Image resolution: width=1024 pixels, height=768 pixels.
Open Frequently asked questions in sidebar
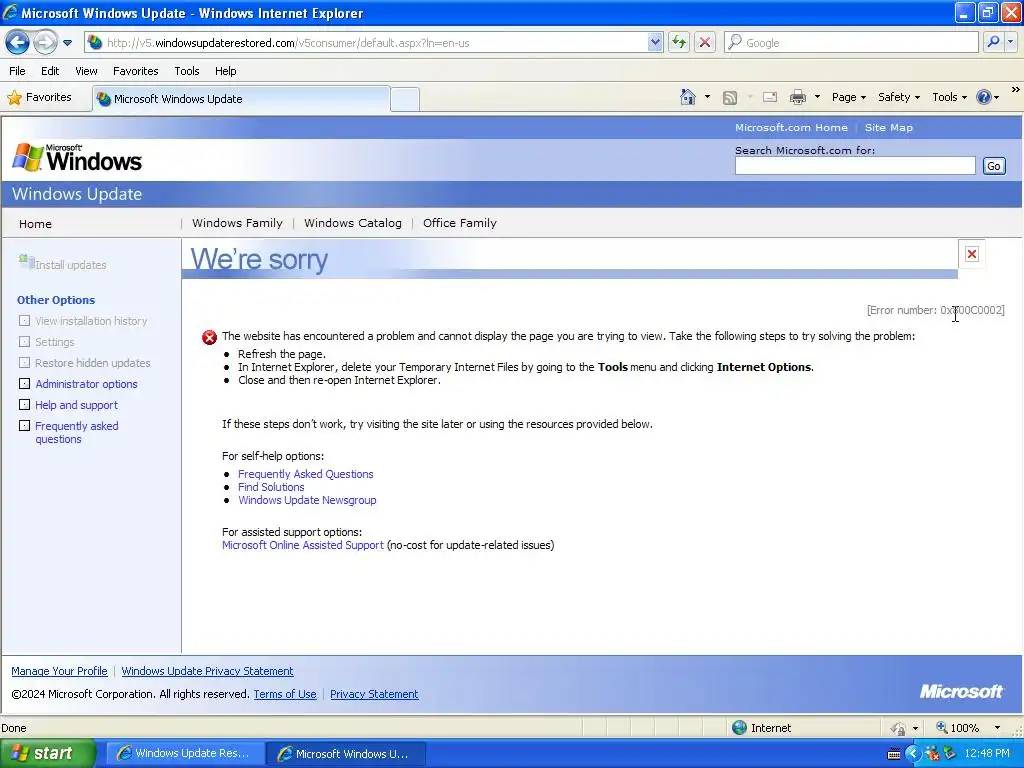click(x=76, y=432)
